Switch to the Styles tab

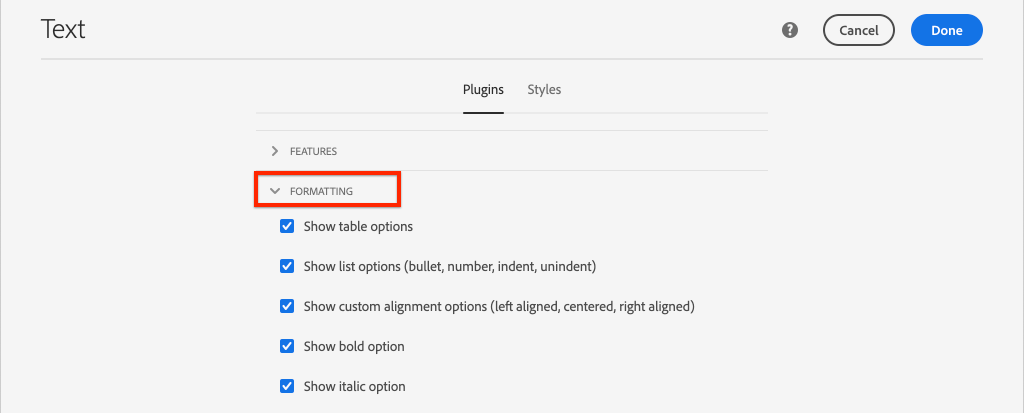(544, 90)
